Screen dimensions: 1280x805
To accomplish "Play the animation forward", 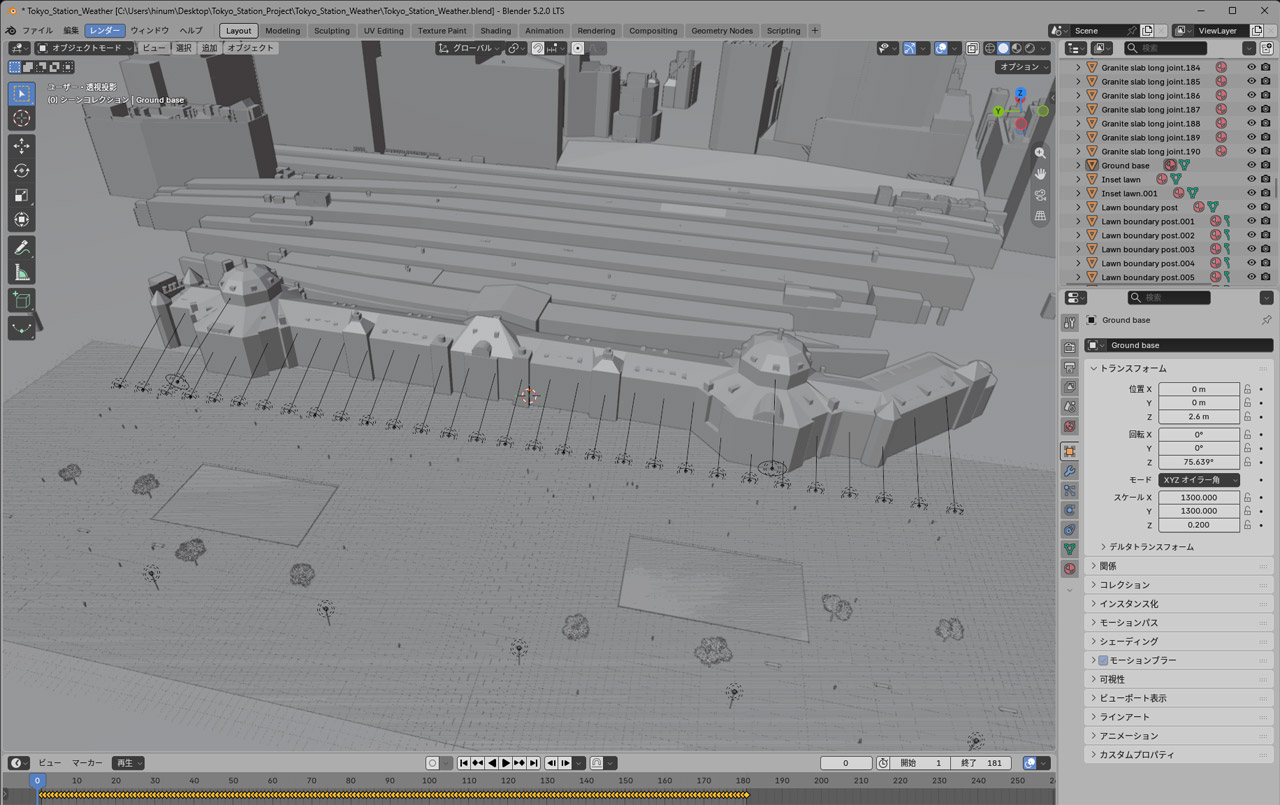I will (506, 763).
